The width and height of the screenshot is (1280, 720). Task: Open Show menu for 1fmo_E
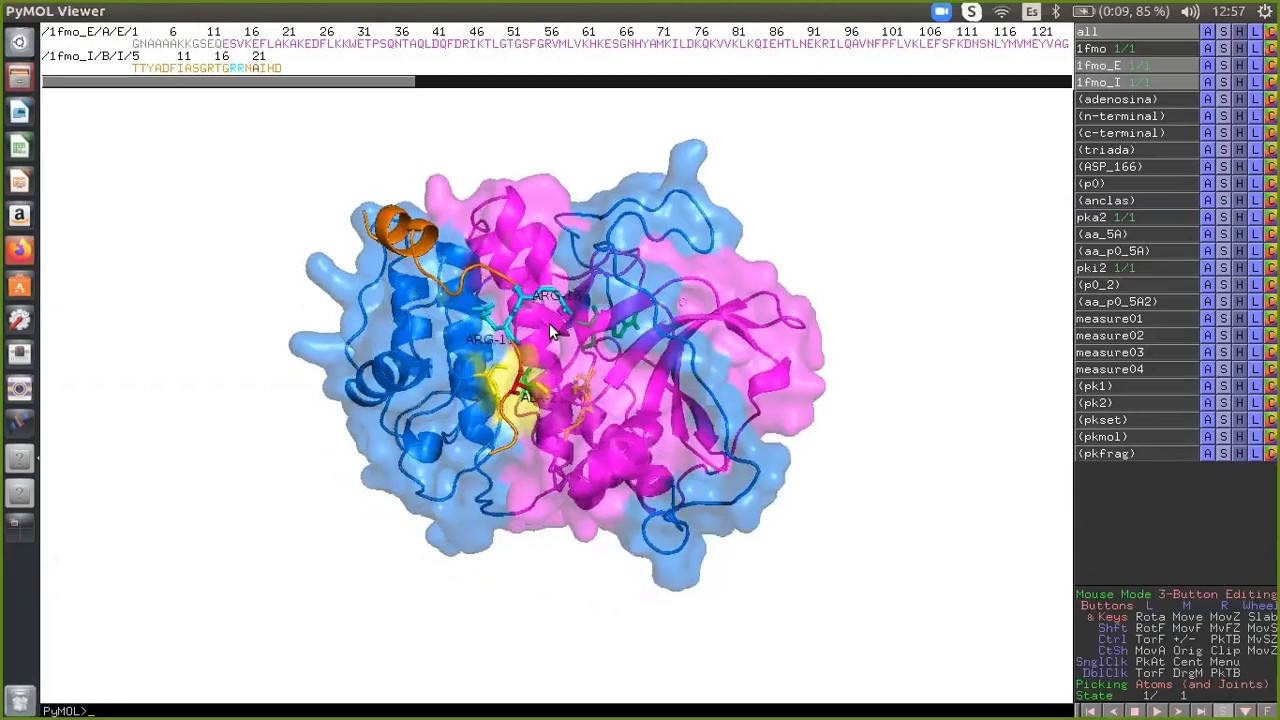(1223, 65)
